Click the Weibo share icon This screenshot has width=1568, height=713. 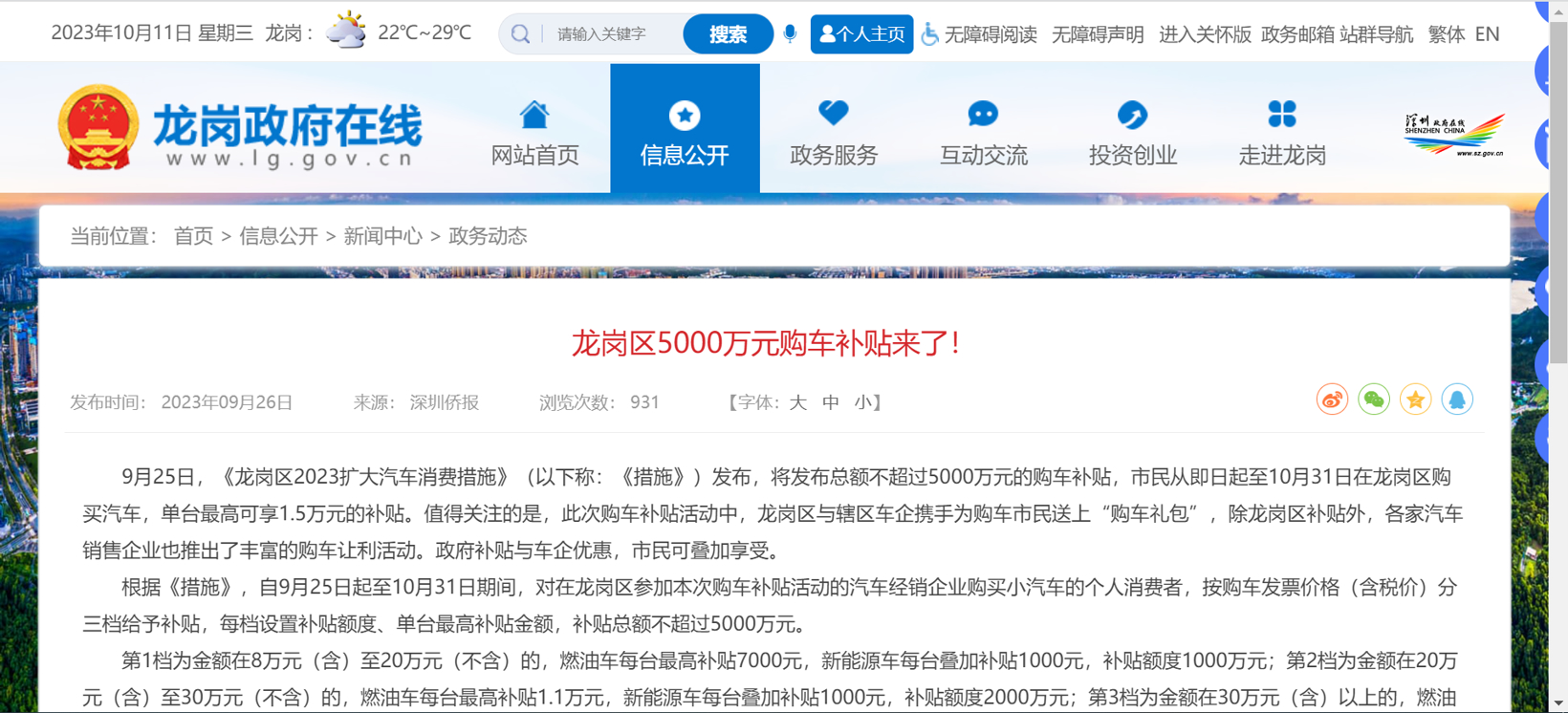[1332, 400]
